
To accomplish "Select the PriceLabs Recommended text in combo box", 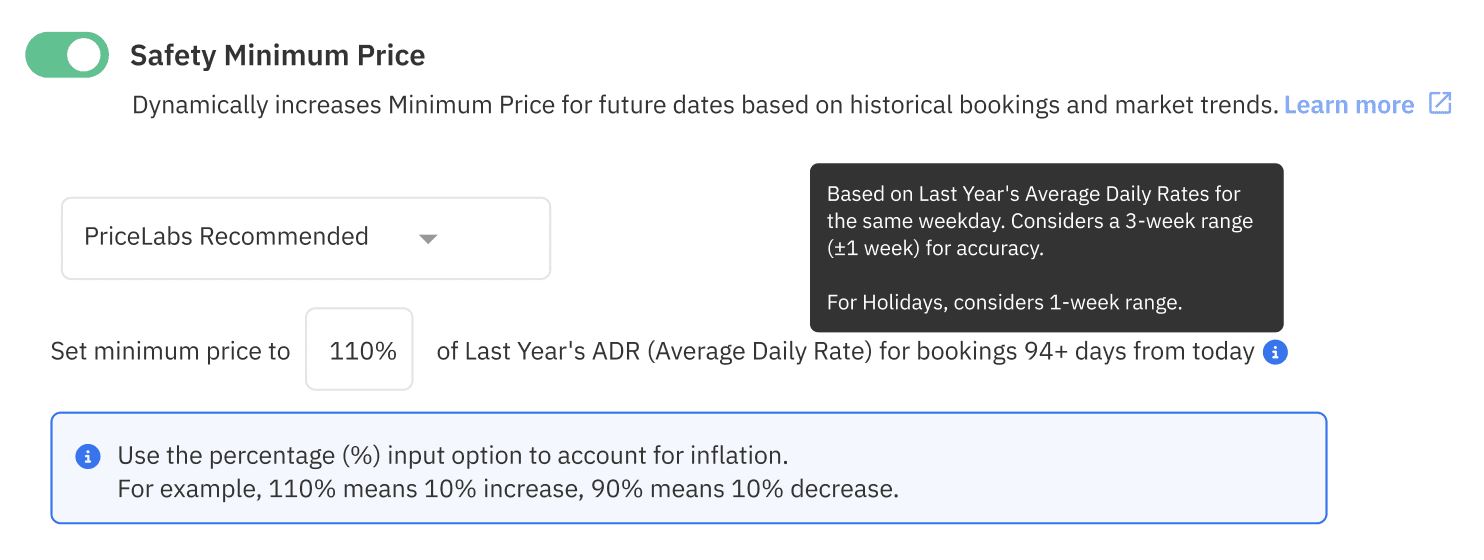I will click(226, 237).
